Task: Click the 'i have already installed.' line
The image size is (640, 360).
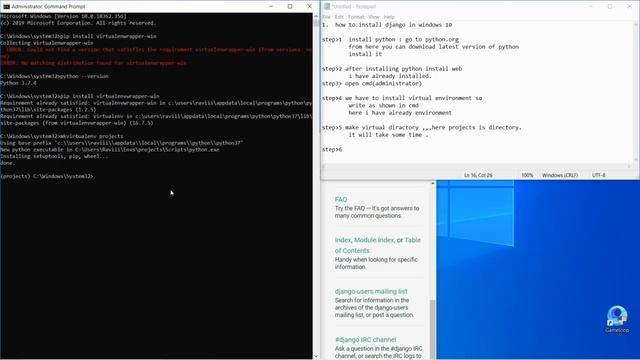Action: pyautogui.click(x=390, y=76)
